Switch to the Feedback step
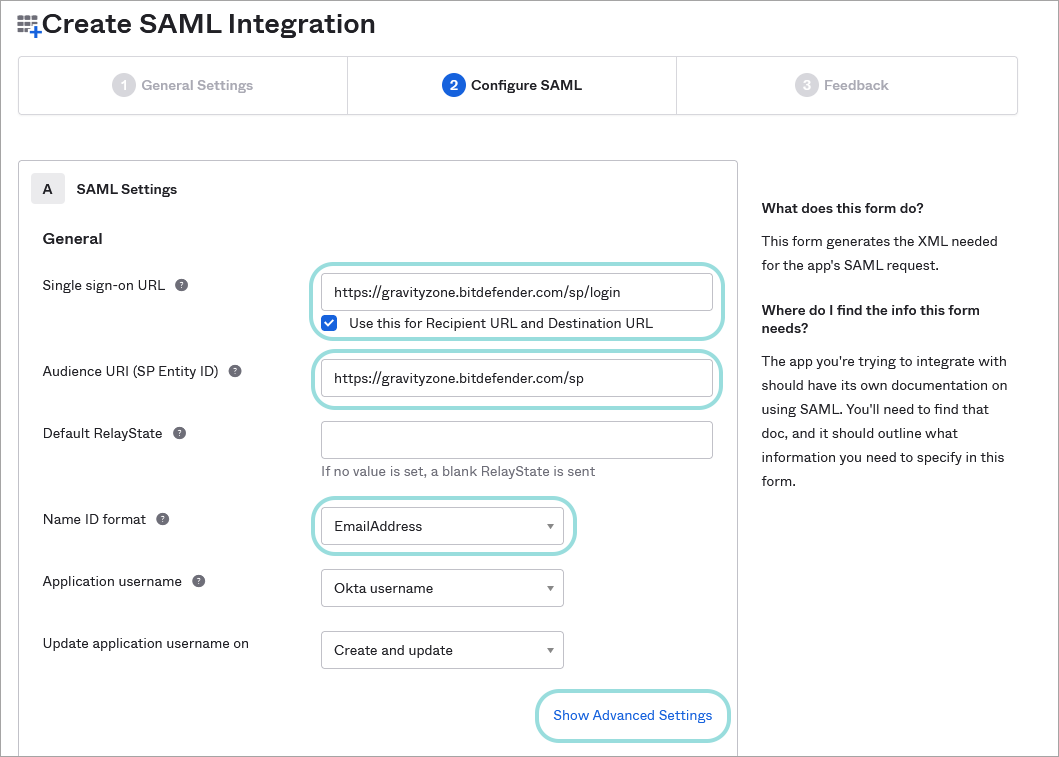The height and width of the screenshot is (757, 1059). coord(846,85)
